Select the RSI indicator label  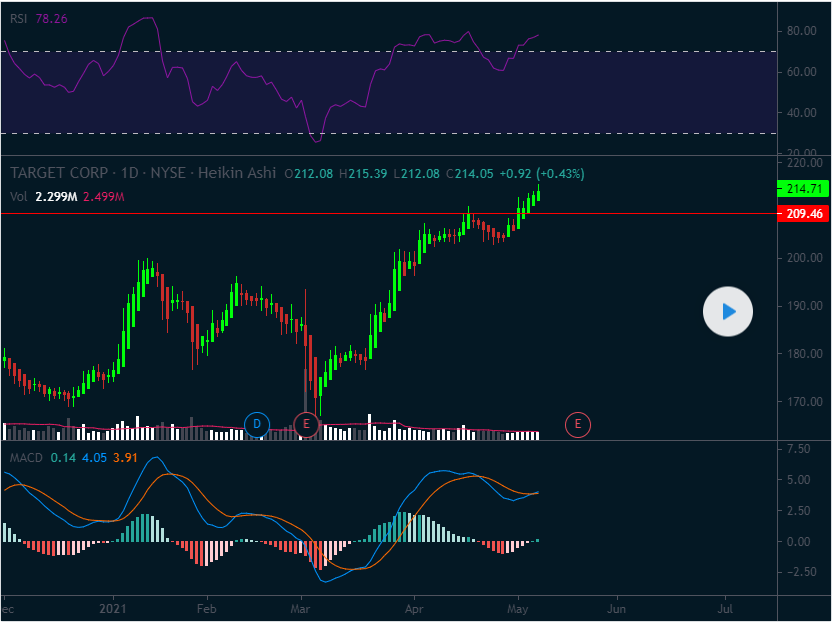pyautogui.click(x=19, y=18)
